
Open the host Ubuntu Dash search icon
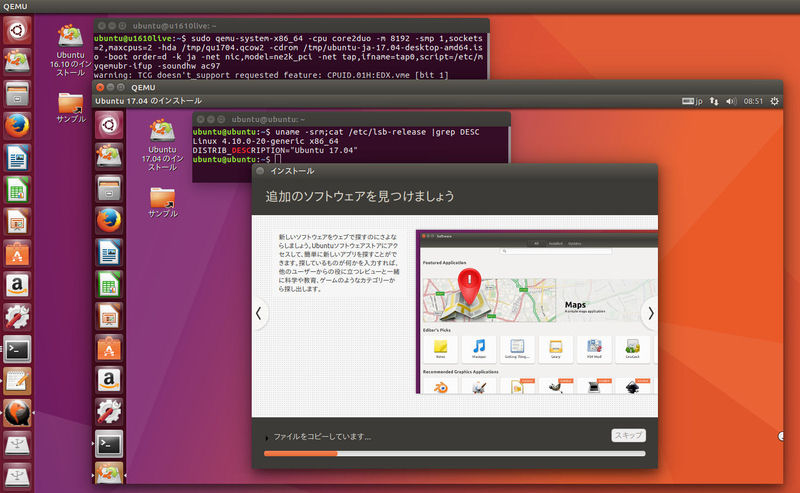click(x=17, y=31)
